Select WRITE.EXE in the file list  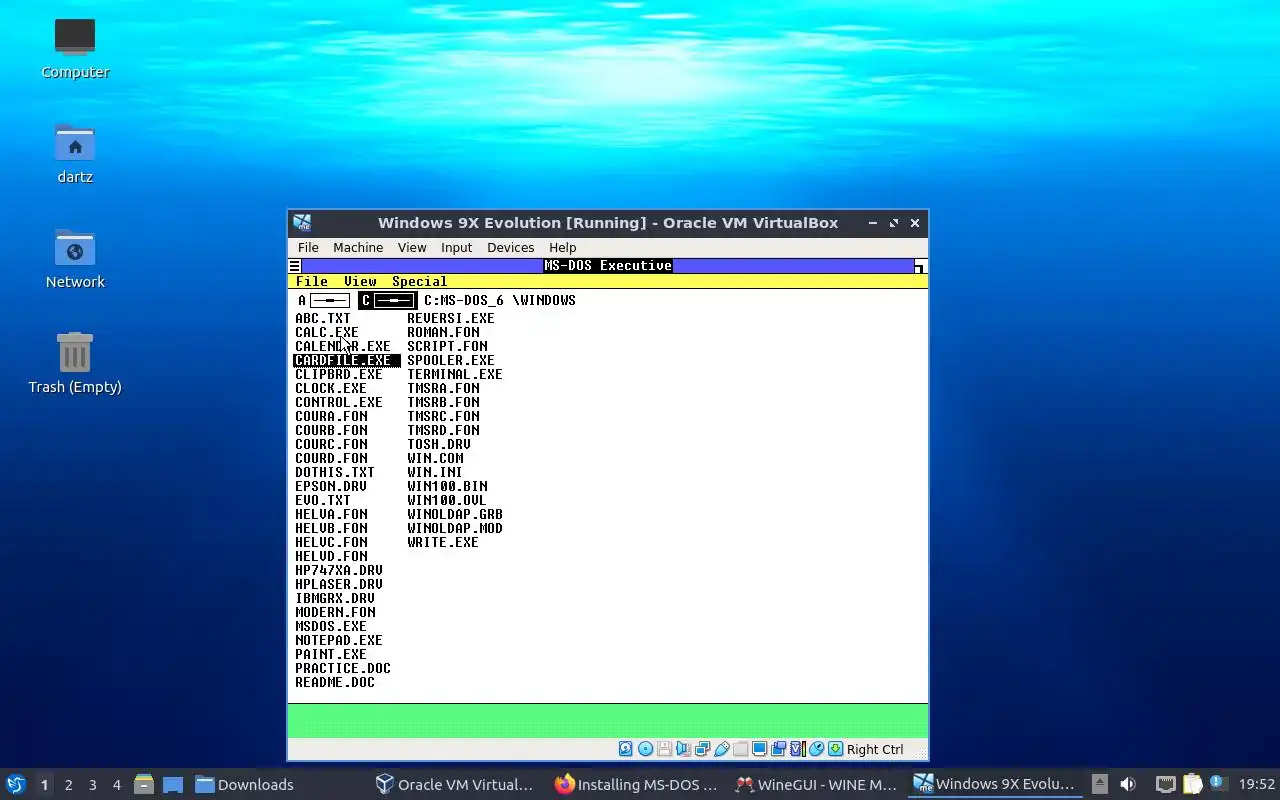point(442,542)
